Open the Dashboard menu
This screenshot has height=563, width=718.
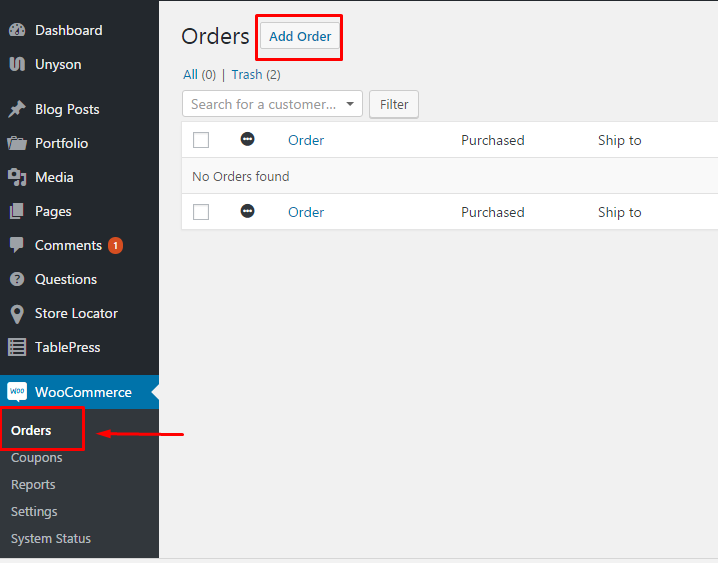(x=79, y=30)
